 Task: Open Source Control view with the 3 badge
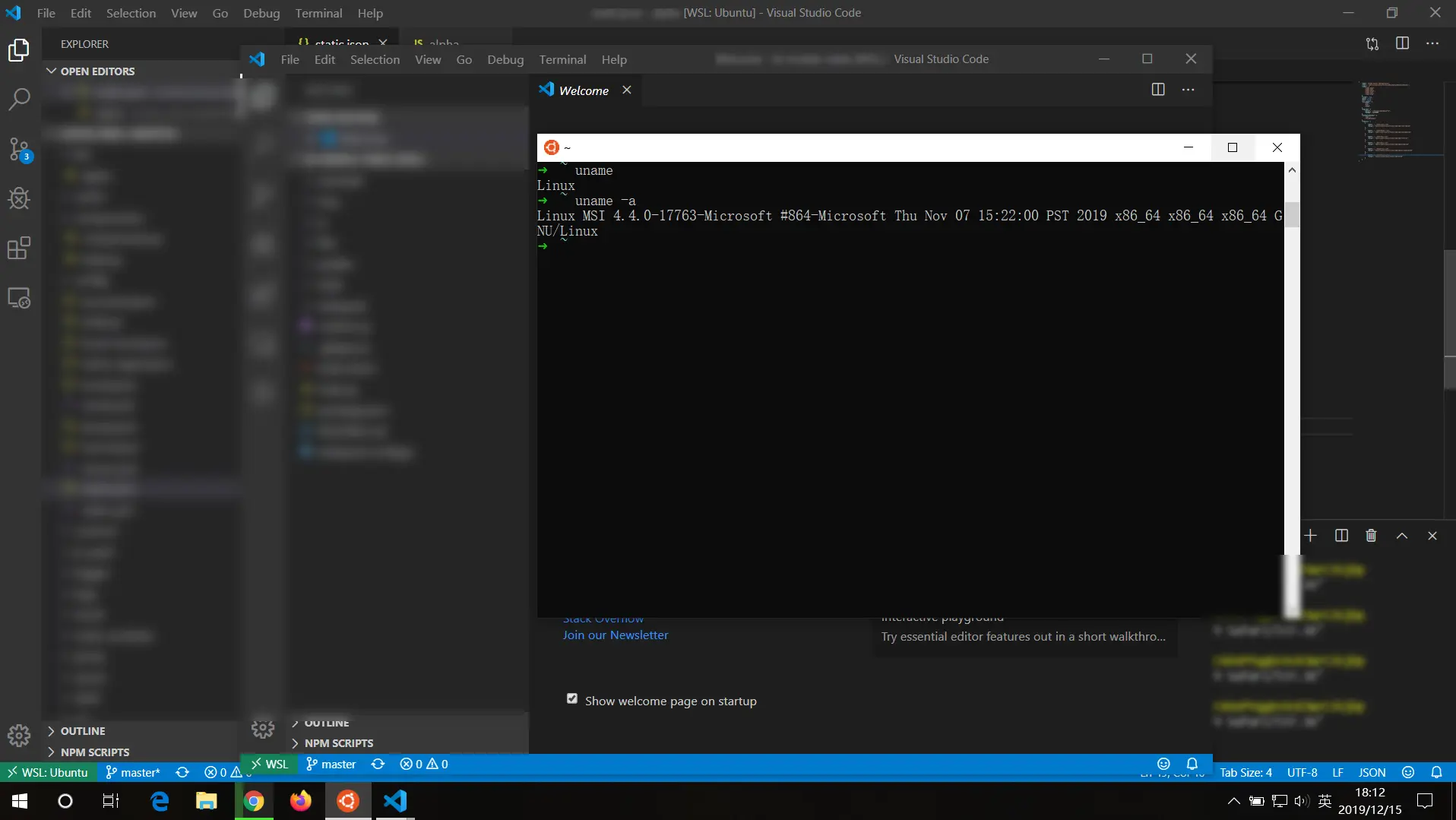[x=19, y=149]
